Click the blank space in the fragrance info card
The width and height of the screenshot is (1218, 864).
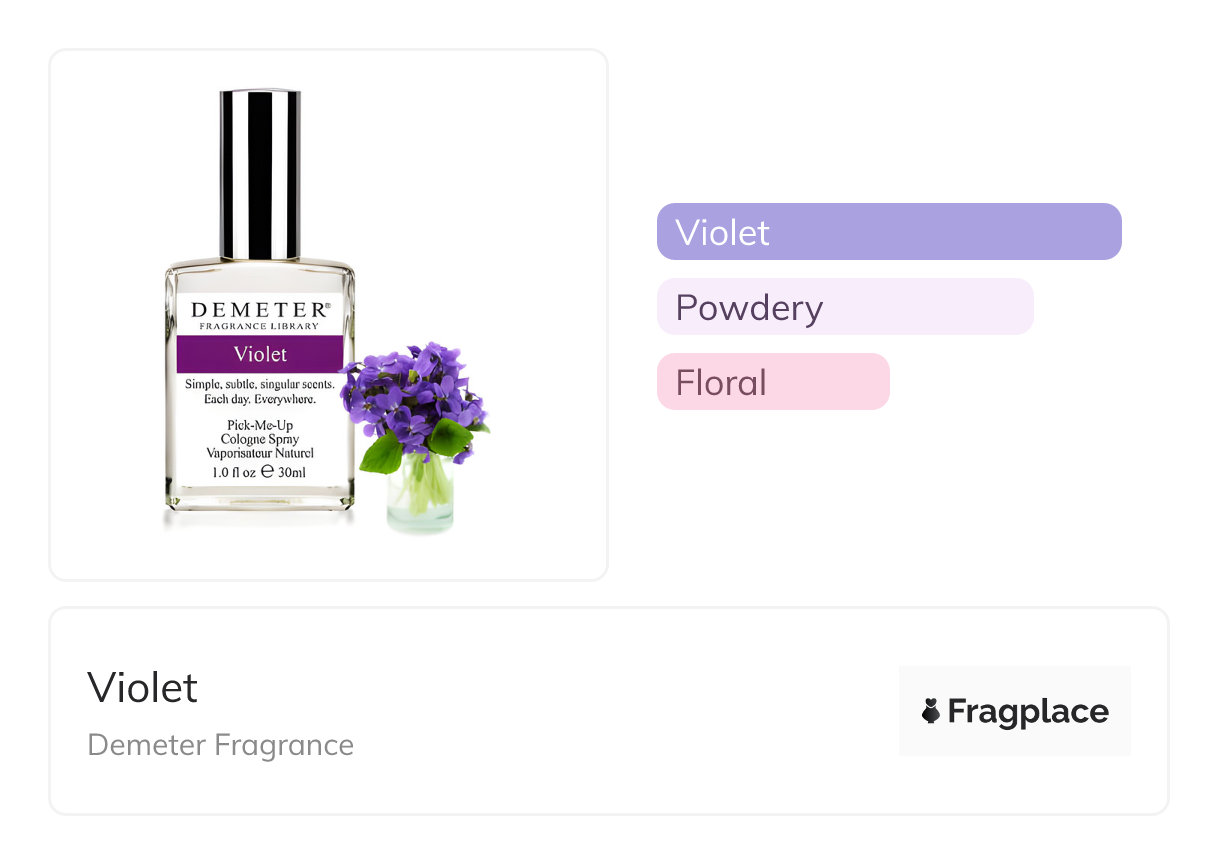(x=620, y=711)
